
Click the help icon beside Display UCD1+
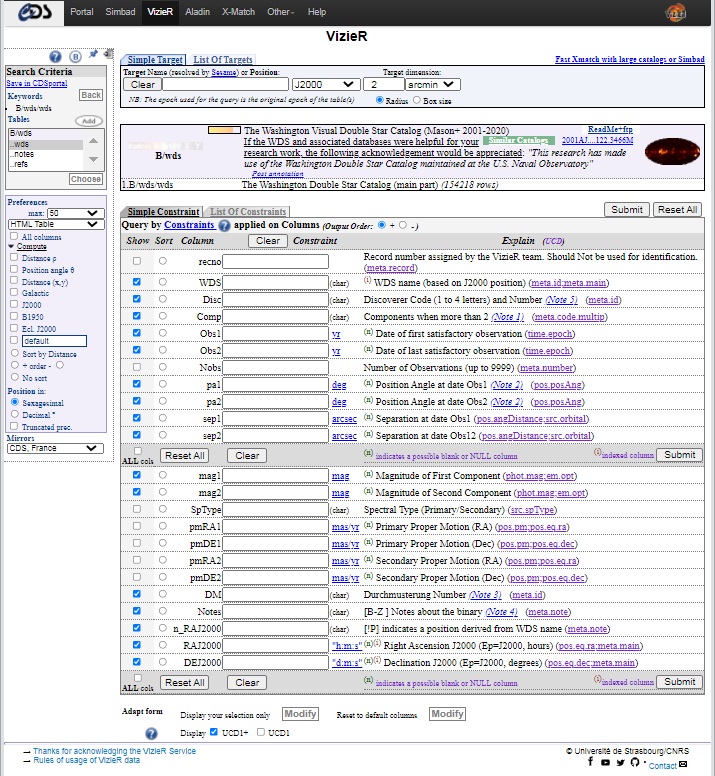151,733
